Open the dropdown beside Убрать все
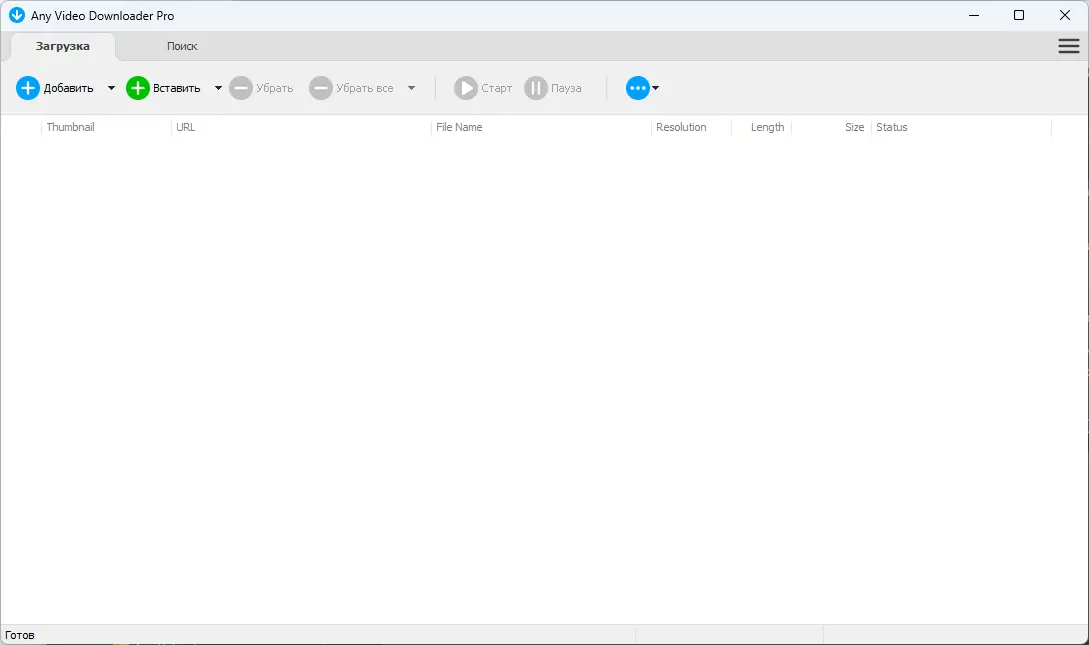 pos(411,88)
